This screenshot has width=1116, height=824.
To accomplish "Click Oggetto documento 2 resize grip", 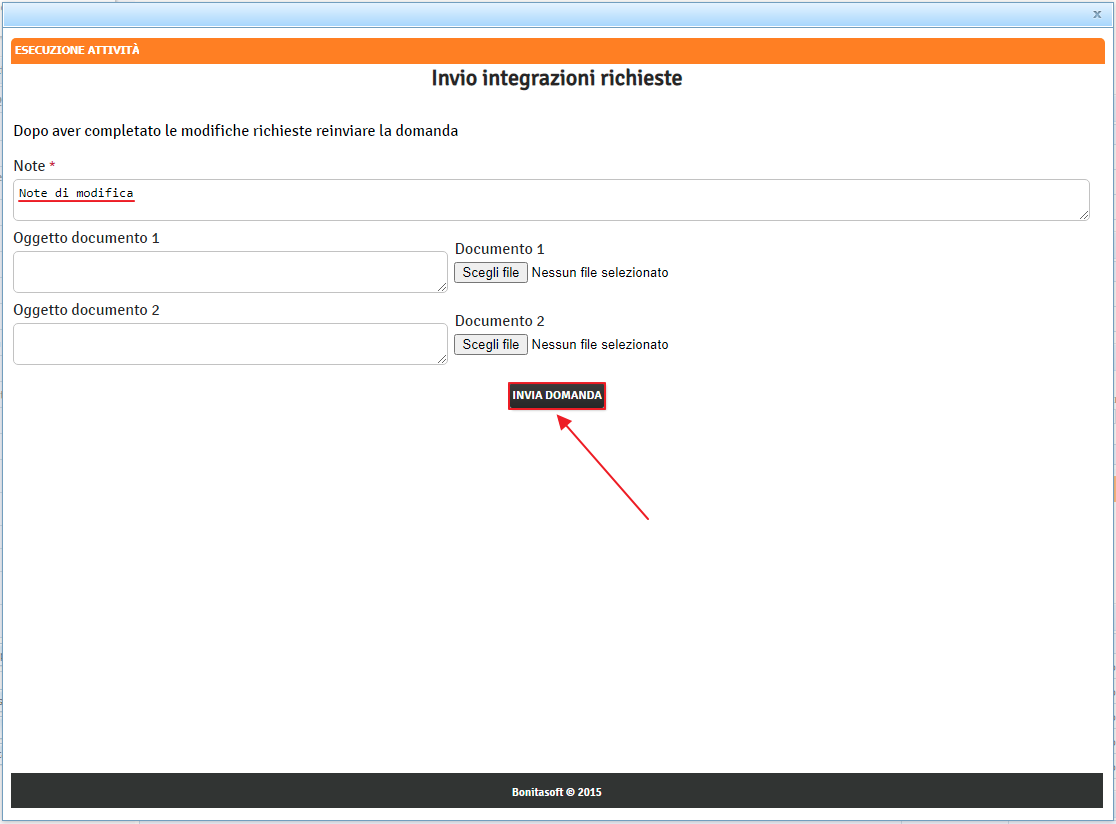I will tap(442, 359).
